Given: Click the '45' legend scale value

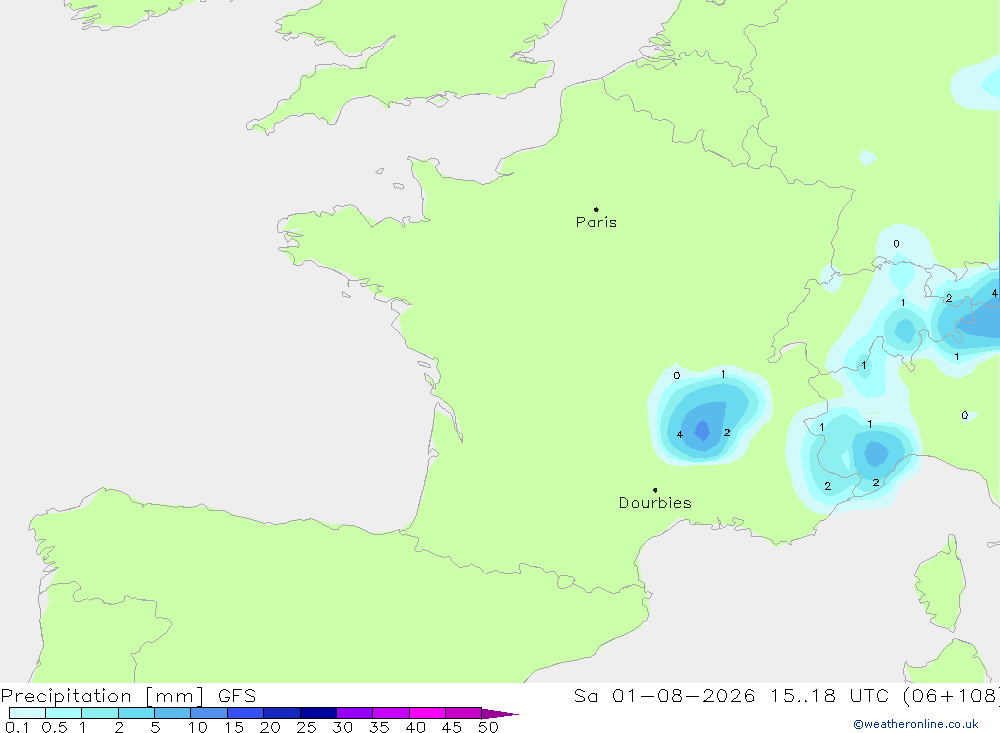Looking at the screenshot, I should (x=452, y=727).
